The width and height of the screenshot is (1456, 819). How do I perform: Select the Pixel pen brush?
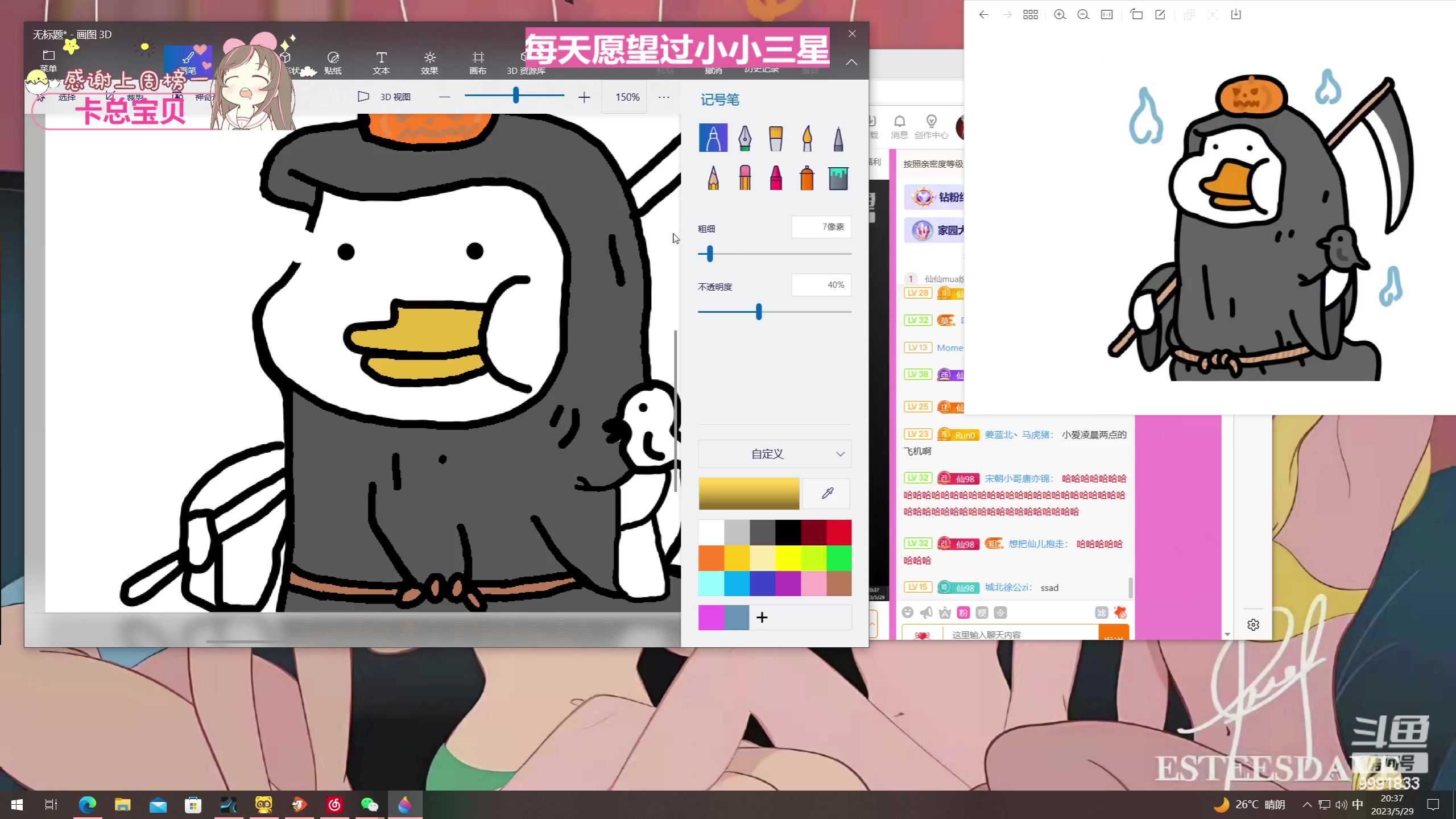pyautogui.click(x=838, y=138)
